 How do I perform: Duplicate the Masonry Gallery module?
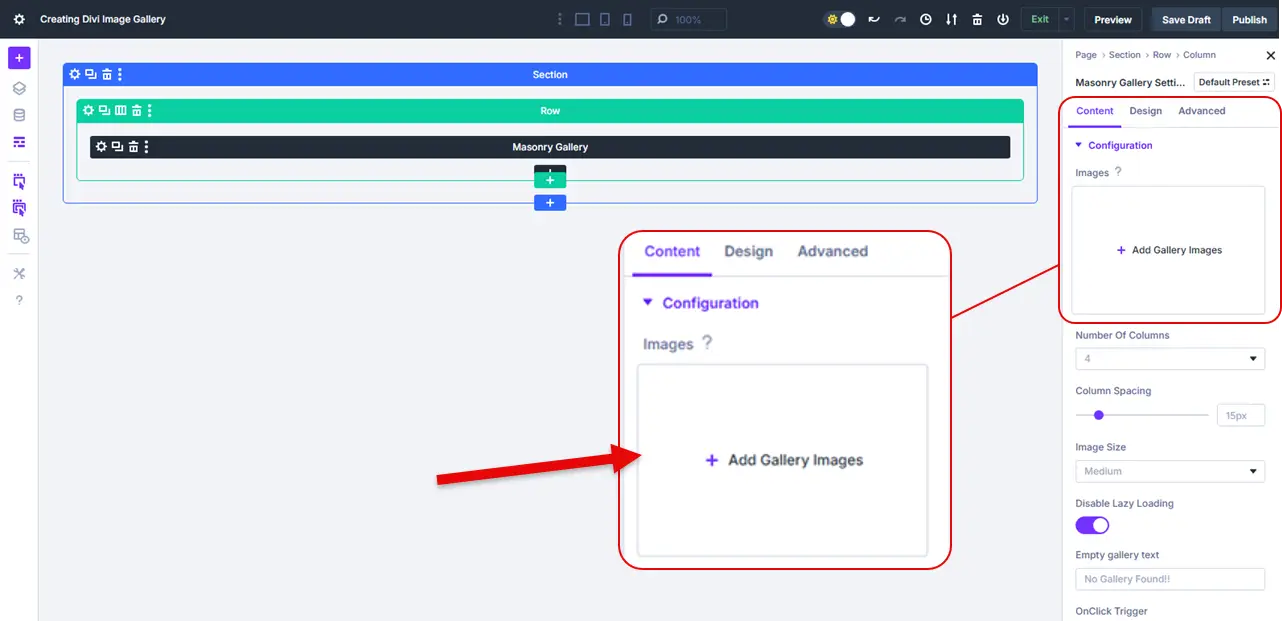click(x=117, y=147)
